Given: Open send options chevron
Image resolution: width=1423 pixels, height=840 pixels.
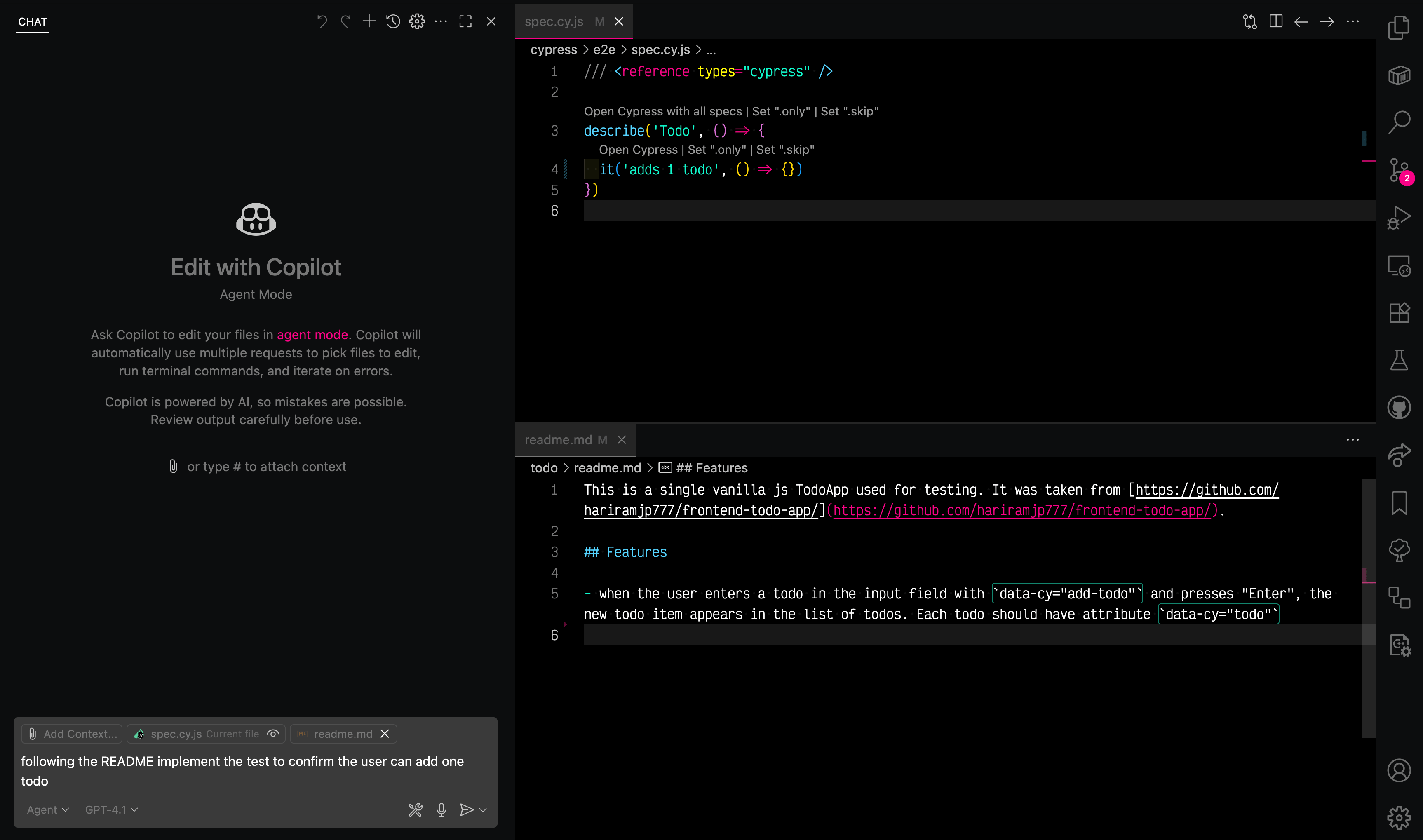Looking at the screenshot, I should (x=483, y=810).
